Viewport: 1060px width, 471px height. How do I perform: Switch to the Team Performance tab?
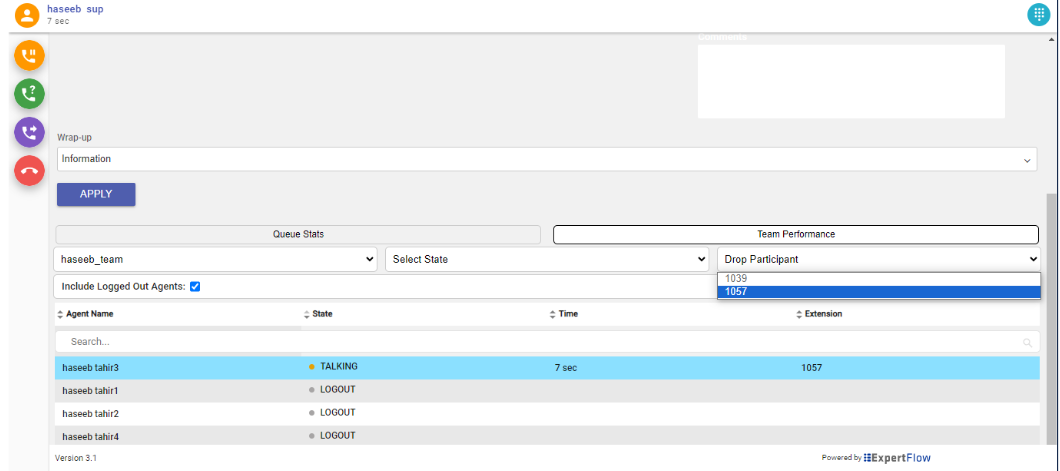[x=795, y=234]
